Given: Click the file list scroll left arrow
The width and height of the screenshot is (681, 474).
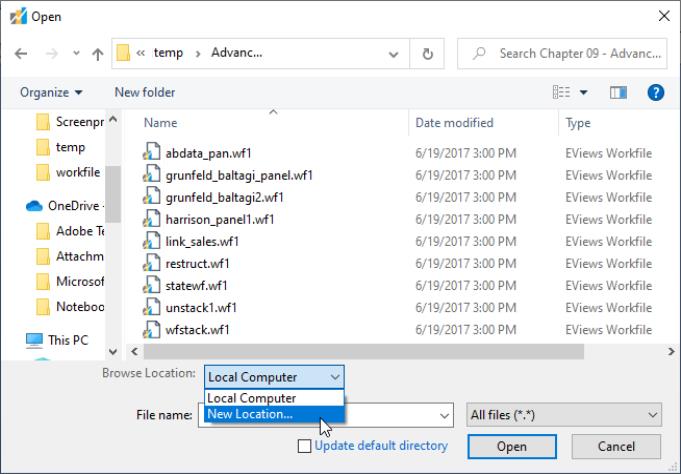Looking at the screenshot, I should click(134, 351).
